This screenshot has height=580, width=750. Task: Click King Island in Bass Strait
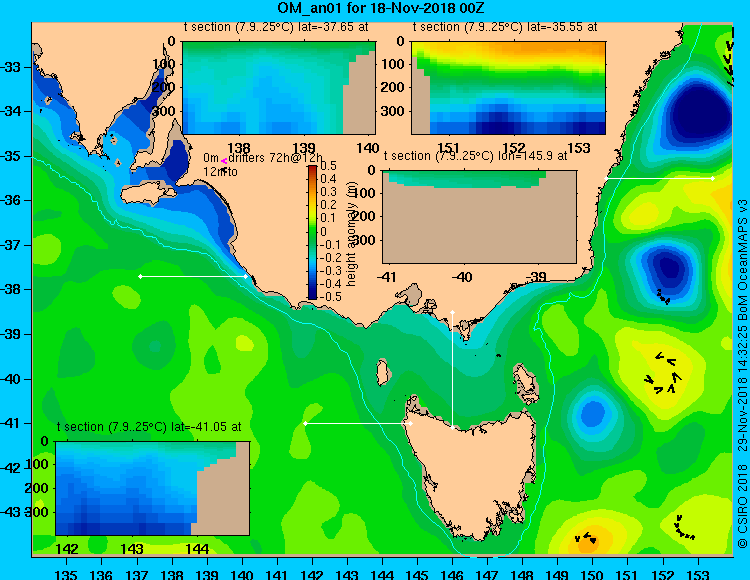[382, 372]
